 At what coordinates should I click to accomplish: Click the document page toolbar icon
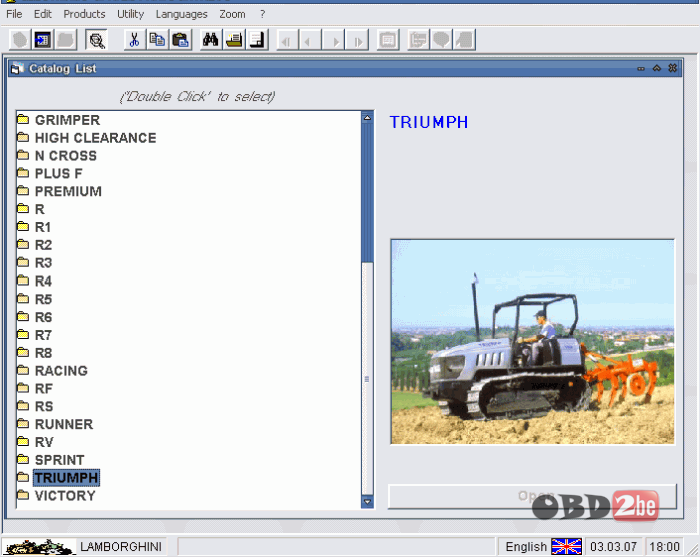click(257, 40)
